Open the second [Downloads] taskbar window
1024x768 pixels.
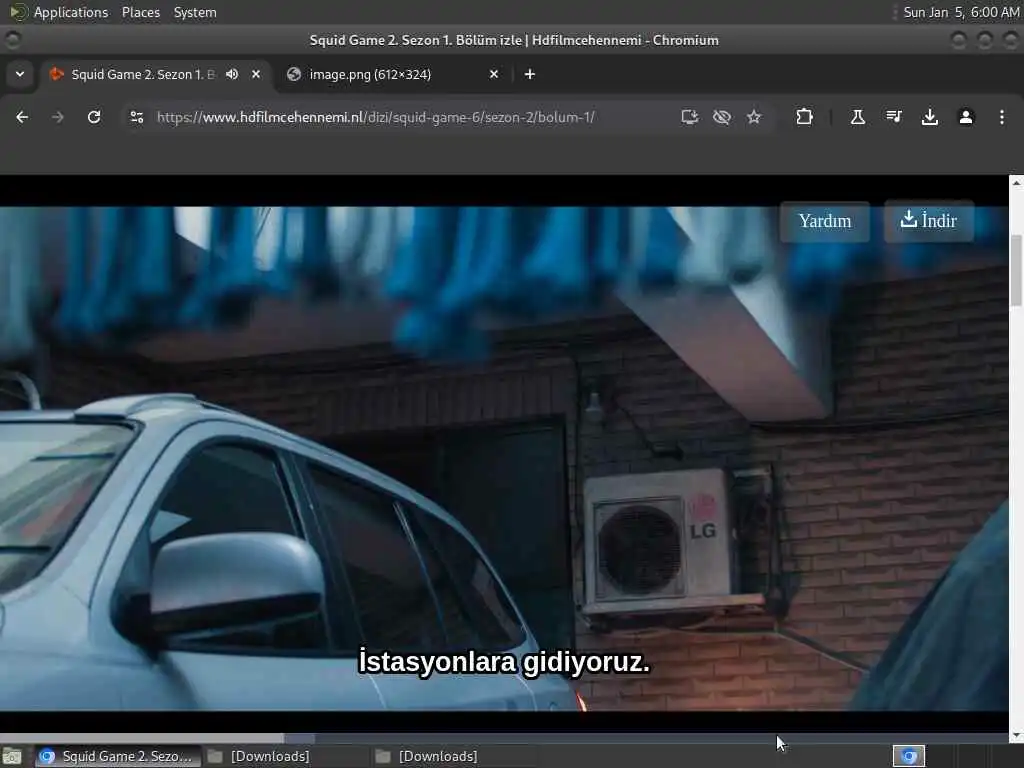click(x=427, y=756)
